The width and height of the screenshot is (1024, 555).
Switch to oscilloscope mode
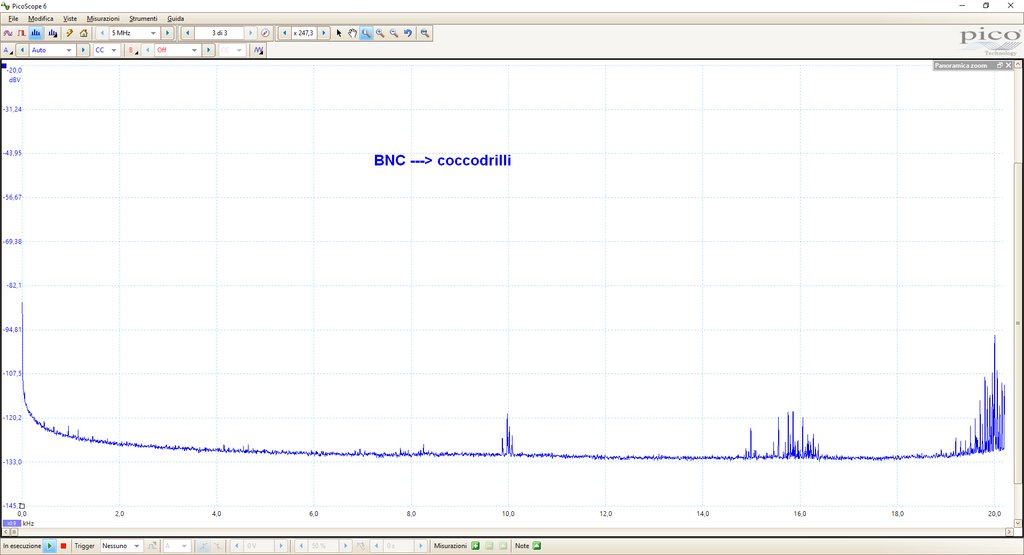coord(8,33)
